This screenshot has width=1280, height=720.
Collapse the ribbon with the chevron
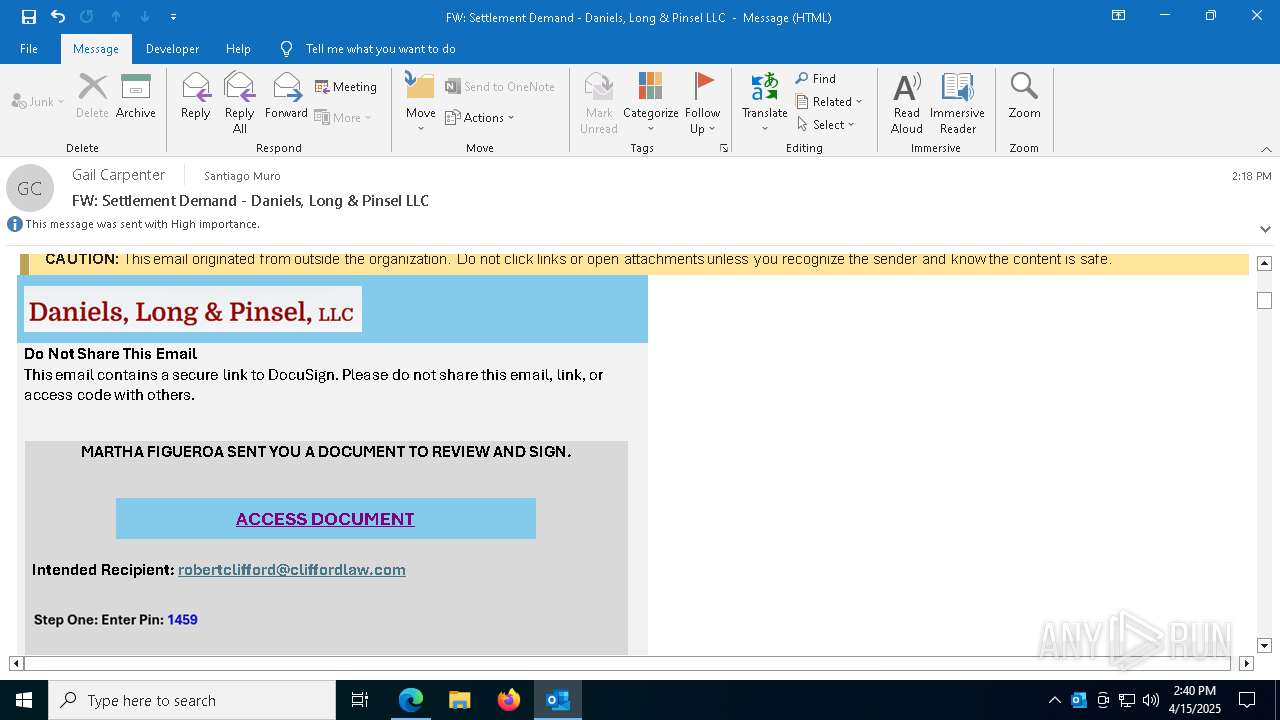(x=1266, y=149)
